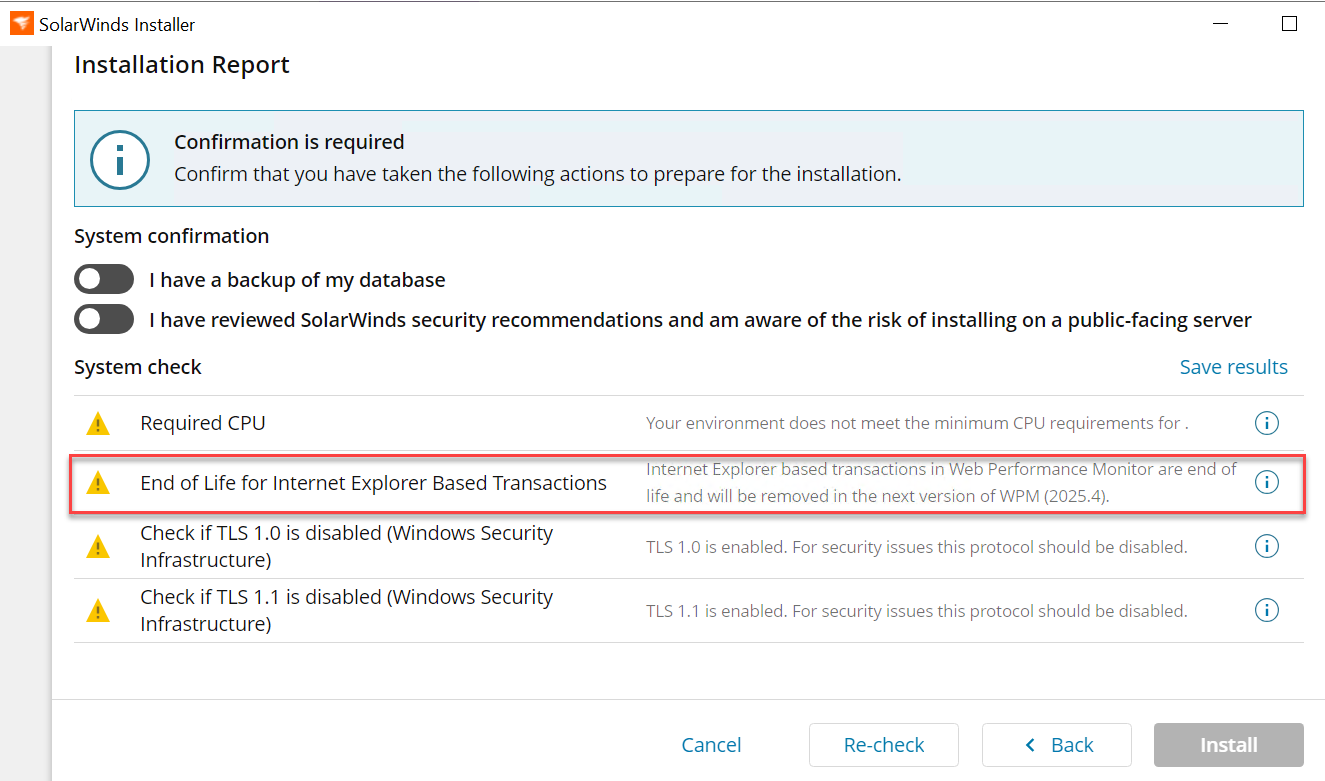Click the Confirmation is required info icon

point(120,159)
